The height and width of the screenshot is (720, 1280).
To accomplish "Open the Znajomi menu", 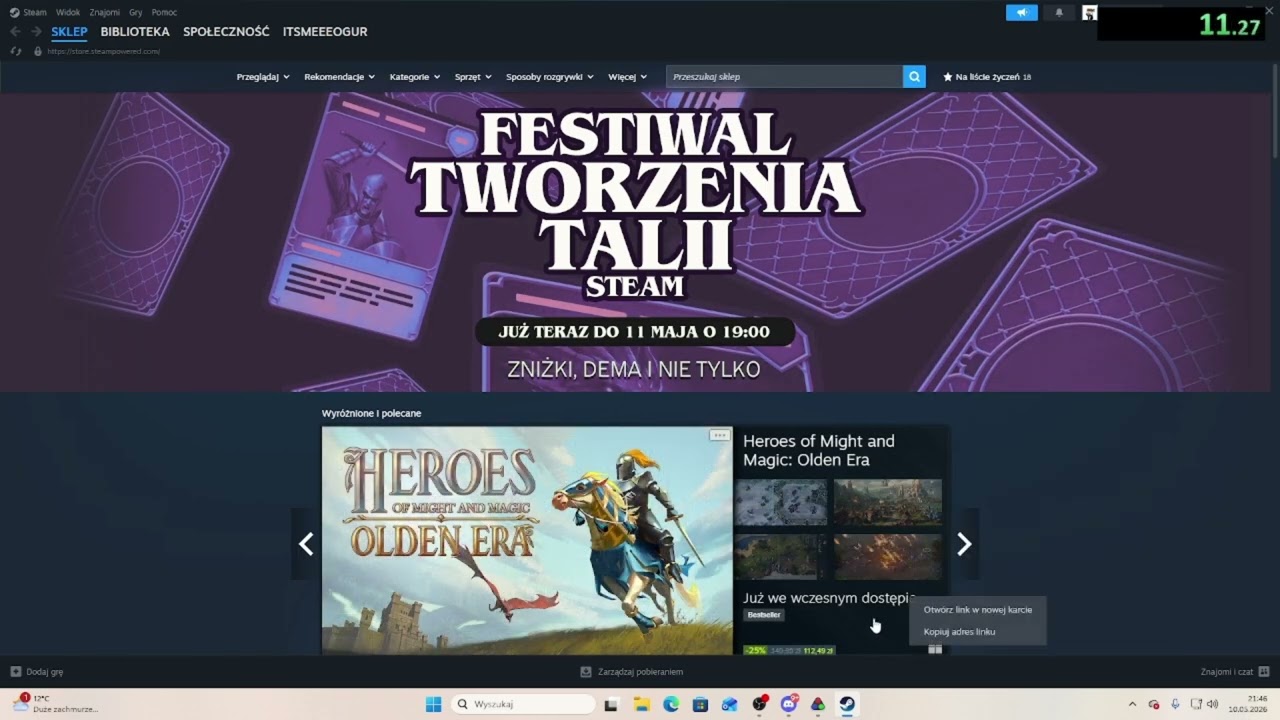I will 105,12.
